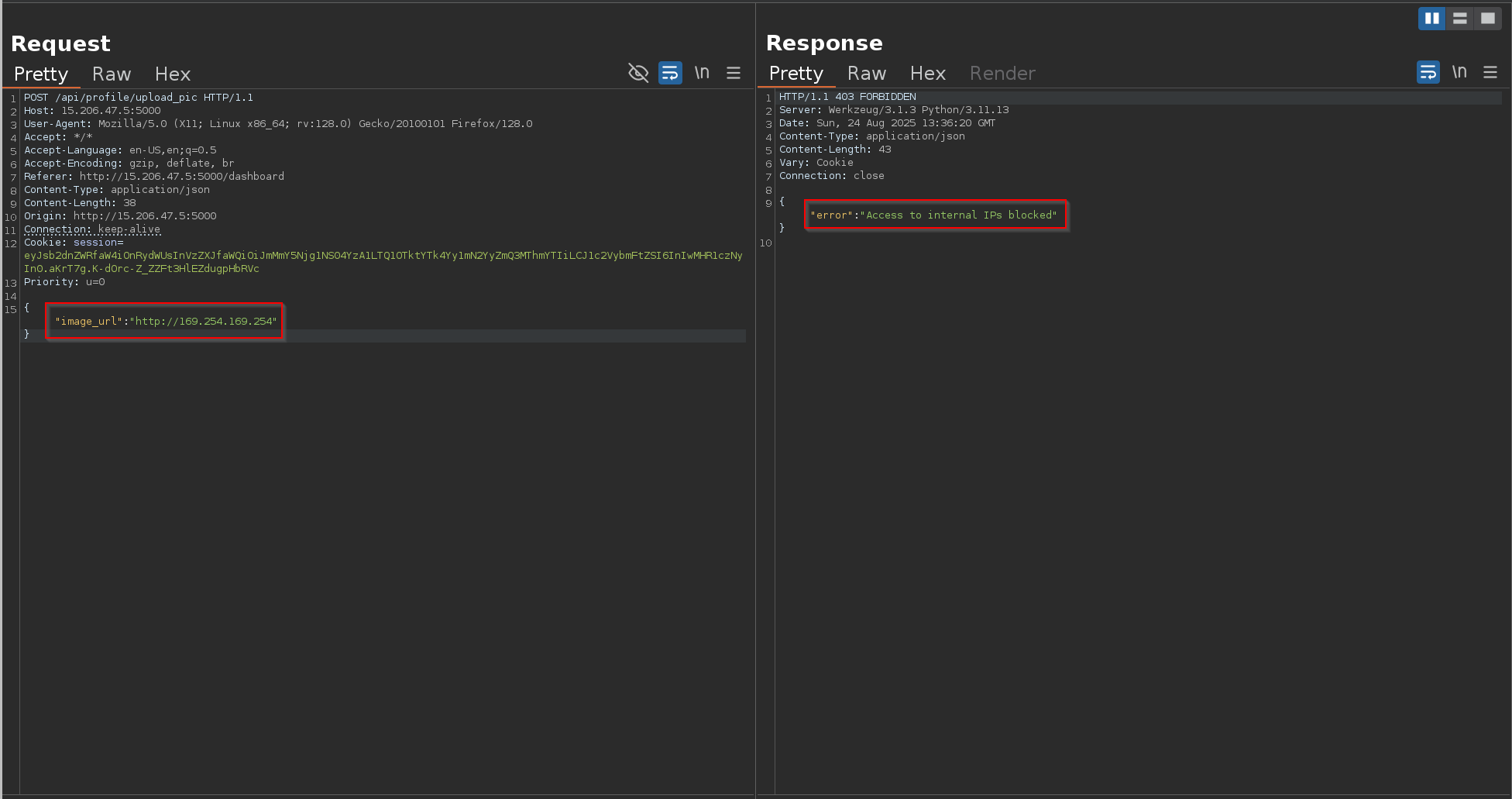Toggle word wrap in Request panel
Screen dimensions: 1512x799
(670, 73)
